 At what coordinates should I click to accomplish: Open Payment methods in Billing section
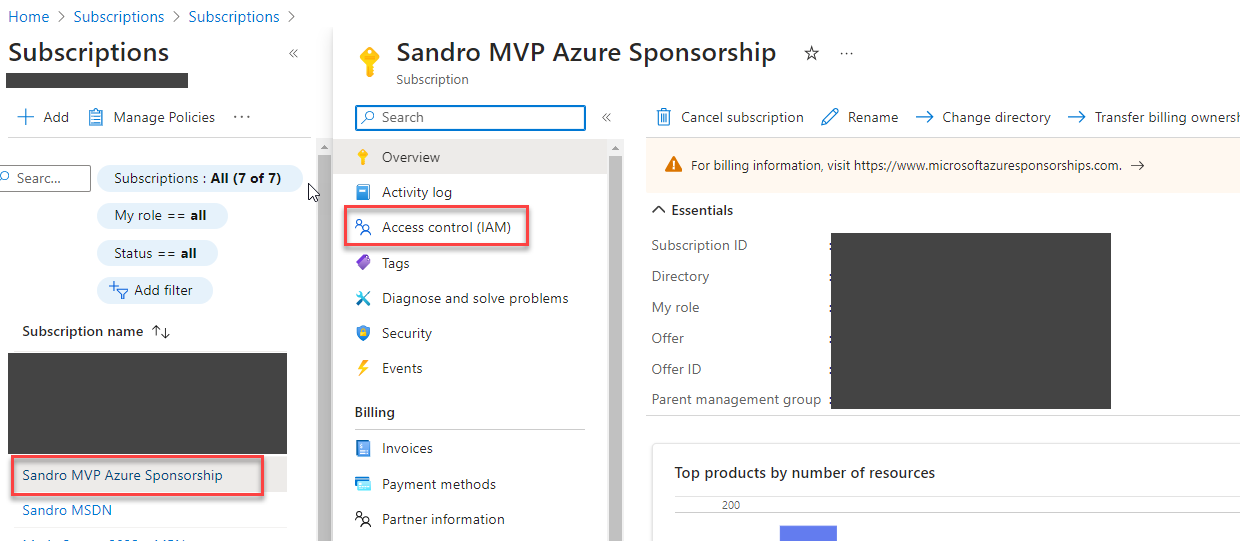tap(438, 484)
